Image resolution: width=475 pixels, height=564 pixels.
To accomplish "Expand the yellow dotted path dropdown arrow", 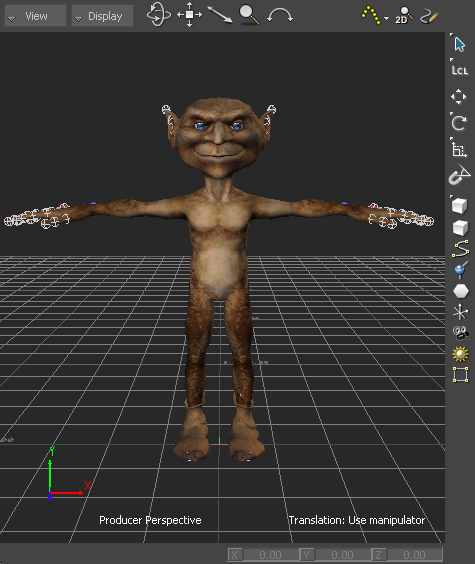I will 386,18.
